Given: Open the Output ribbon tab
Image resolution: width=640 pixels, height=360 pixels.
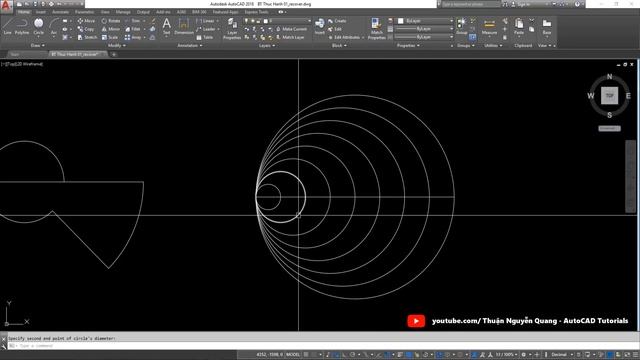Looking at the screenshot, I should point(143,12).
